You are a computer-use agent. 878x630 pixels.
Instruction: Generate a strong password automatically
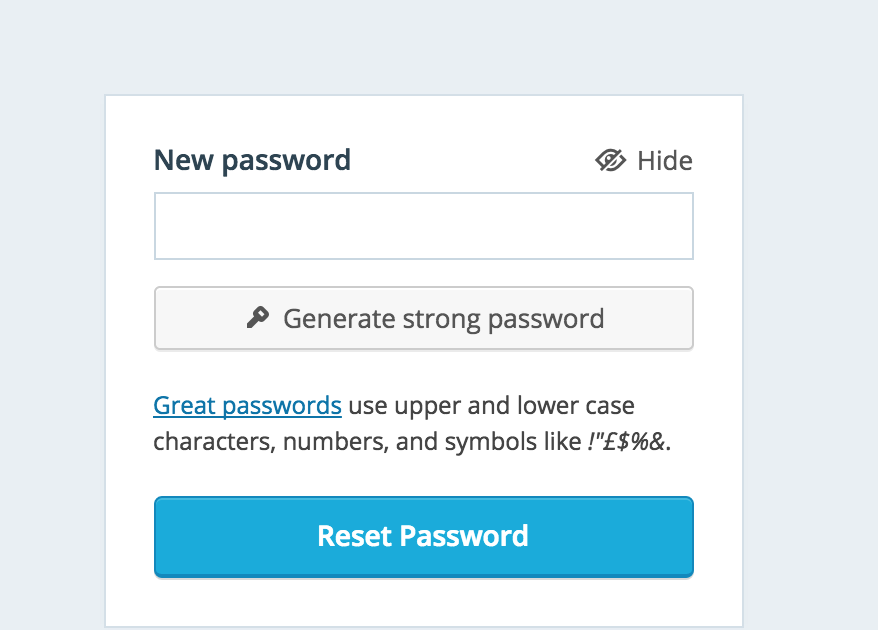(x=424, y=318)
